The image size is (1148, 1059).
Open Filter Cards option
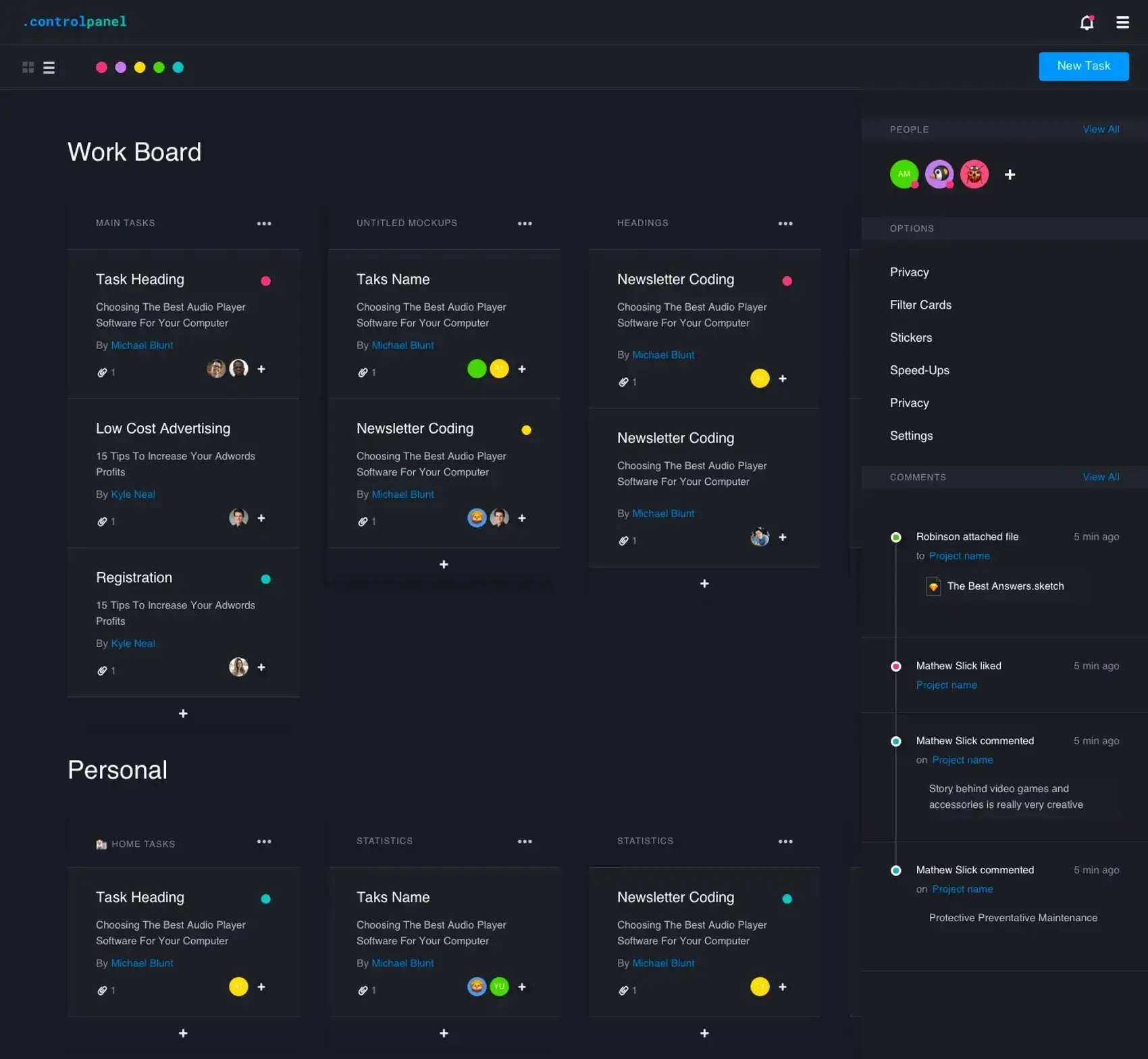[x=920, y=305]
